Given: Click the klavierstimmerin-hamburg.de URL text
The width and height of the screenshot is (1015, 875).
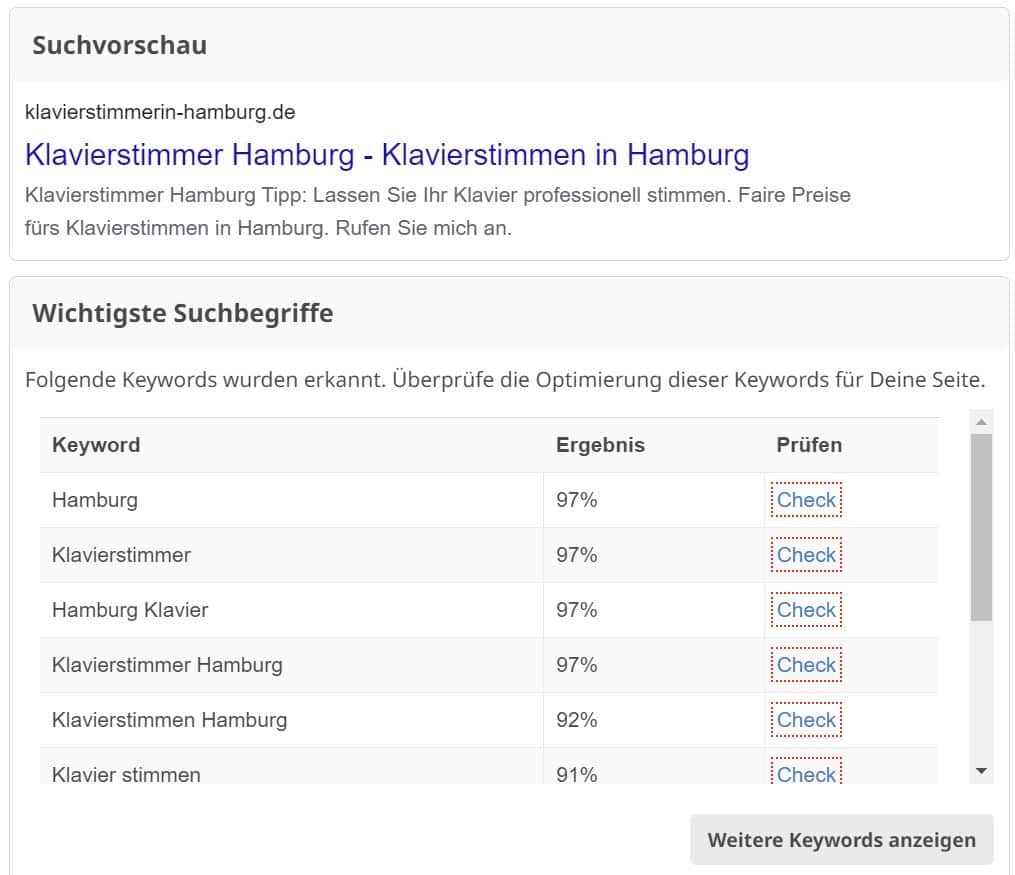Looking at the screenshot, I should 160,112.
